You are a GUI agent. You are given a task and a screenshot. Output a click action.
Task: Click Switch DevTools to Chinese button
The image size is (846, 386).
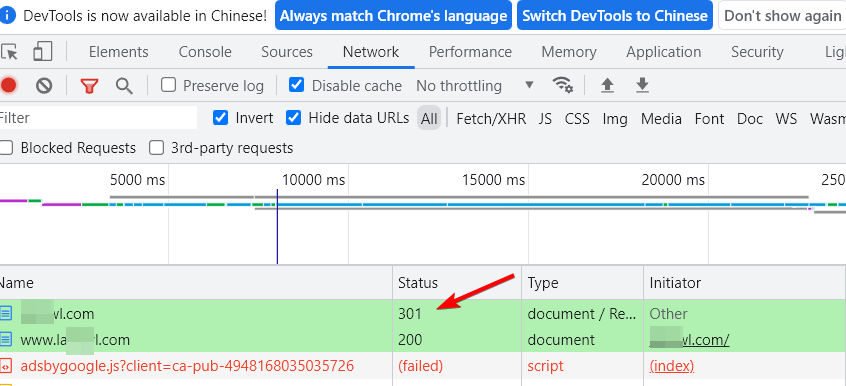(x=615, y=16)
